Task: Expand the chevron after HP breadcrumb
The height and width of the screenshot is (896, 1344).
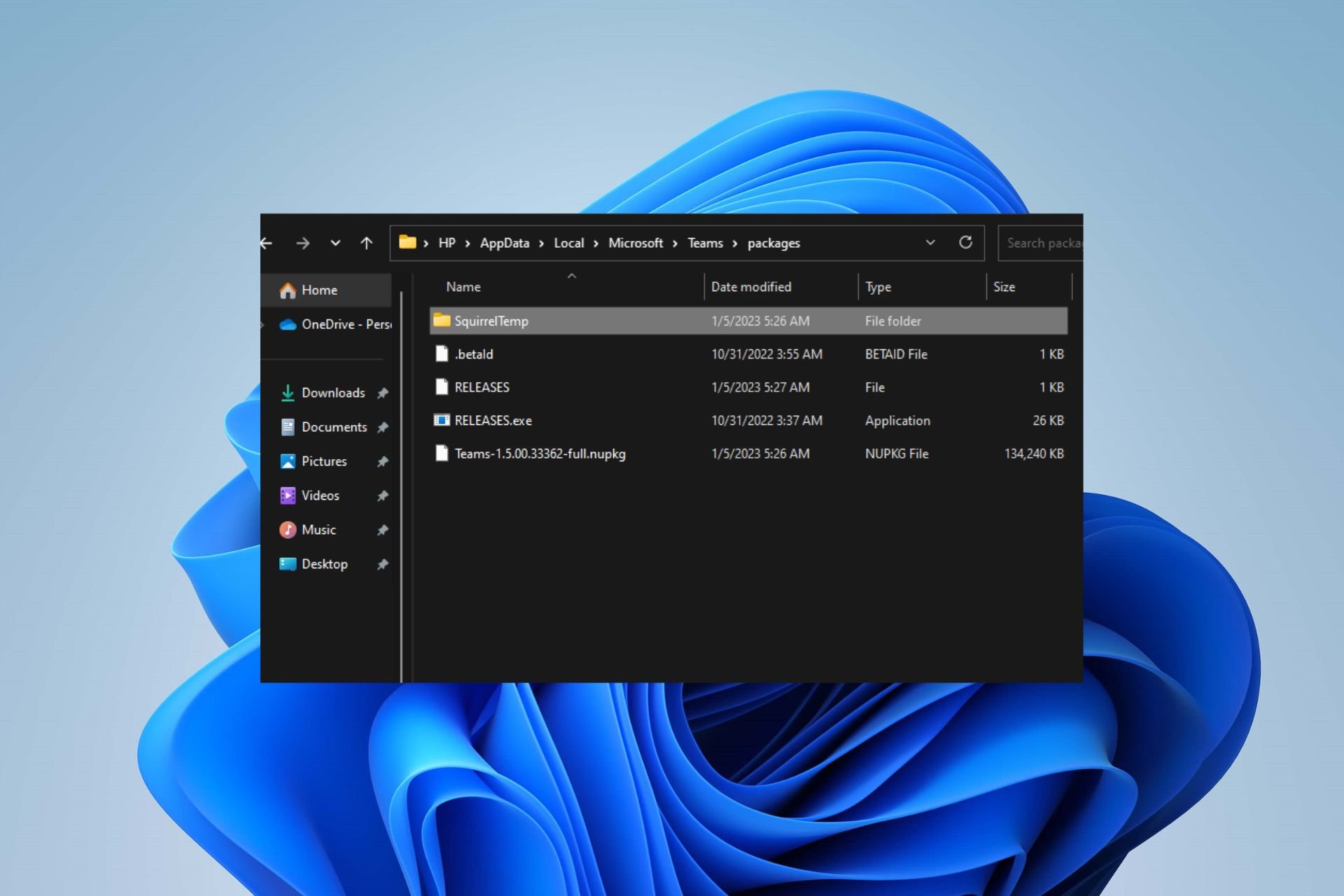Action: pyautogui.click(x=468, y=244)
